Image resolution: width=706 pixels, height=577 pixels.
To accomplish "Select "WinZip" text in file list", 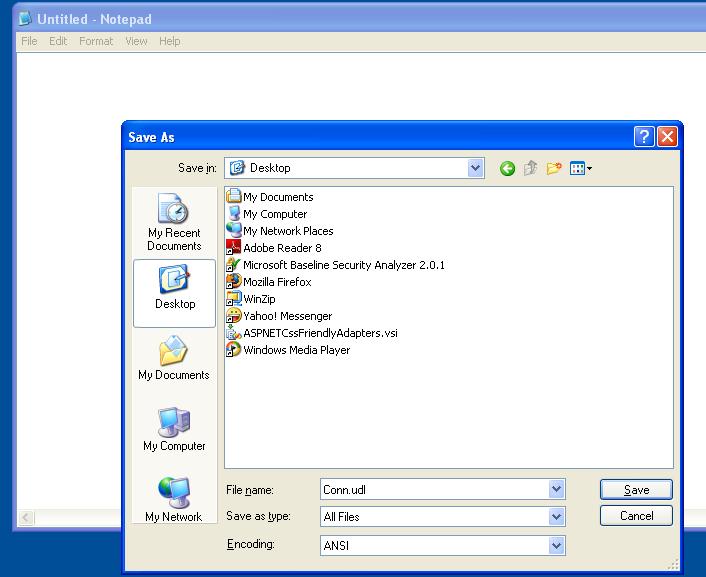I will 259,299.
